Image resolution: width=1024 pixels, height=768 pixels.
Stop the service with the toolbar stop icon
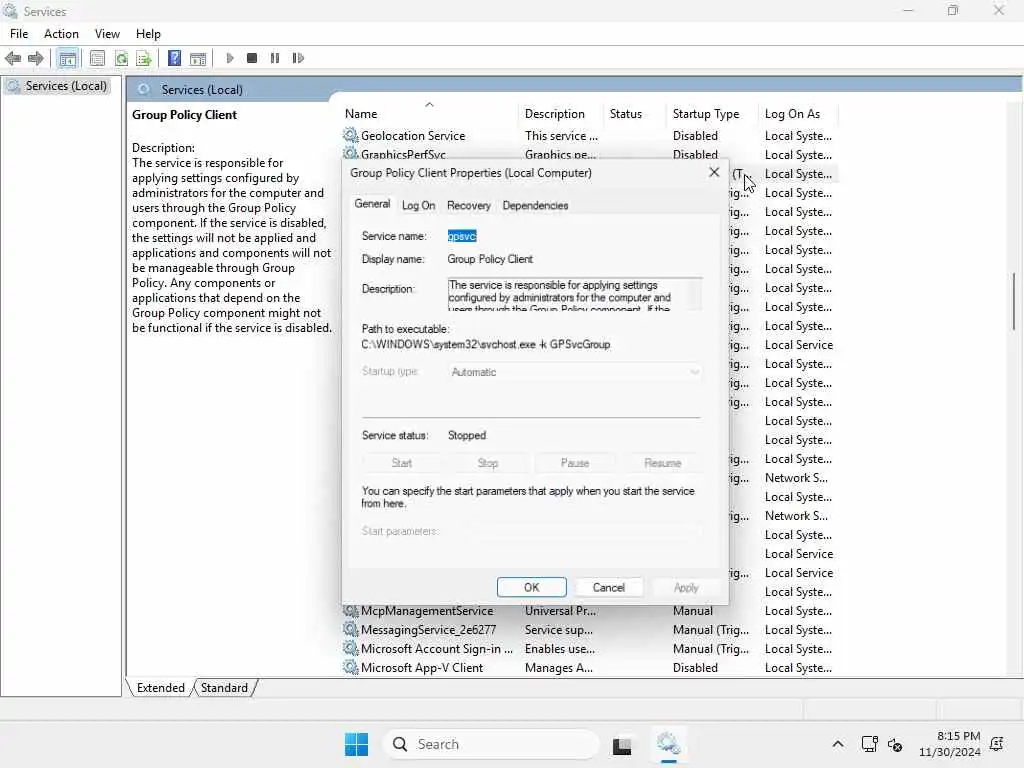(x=252, y=58)
